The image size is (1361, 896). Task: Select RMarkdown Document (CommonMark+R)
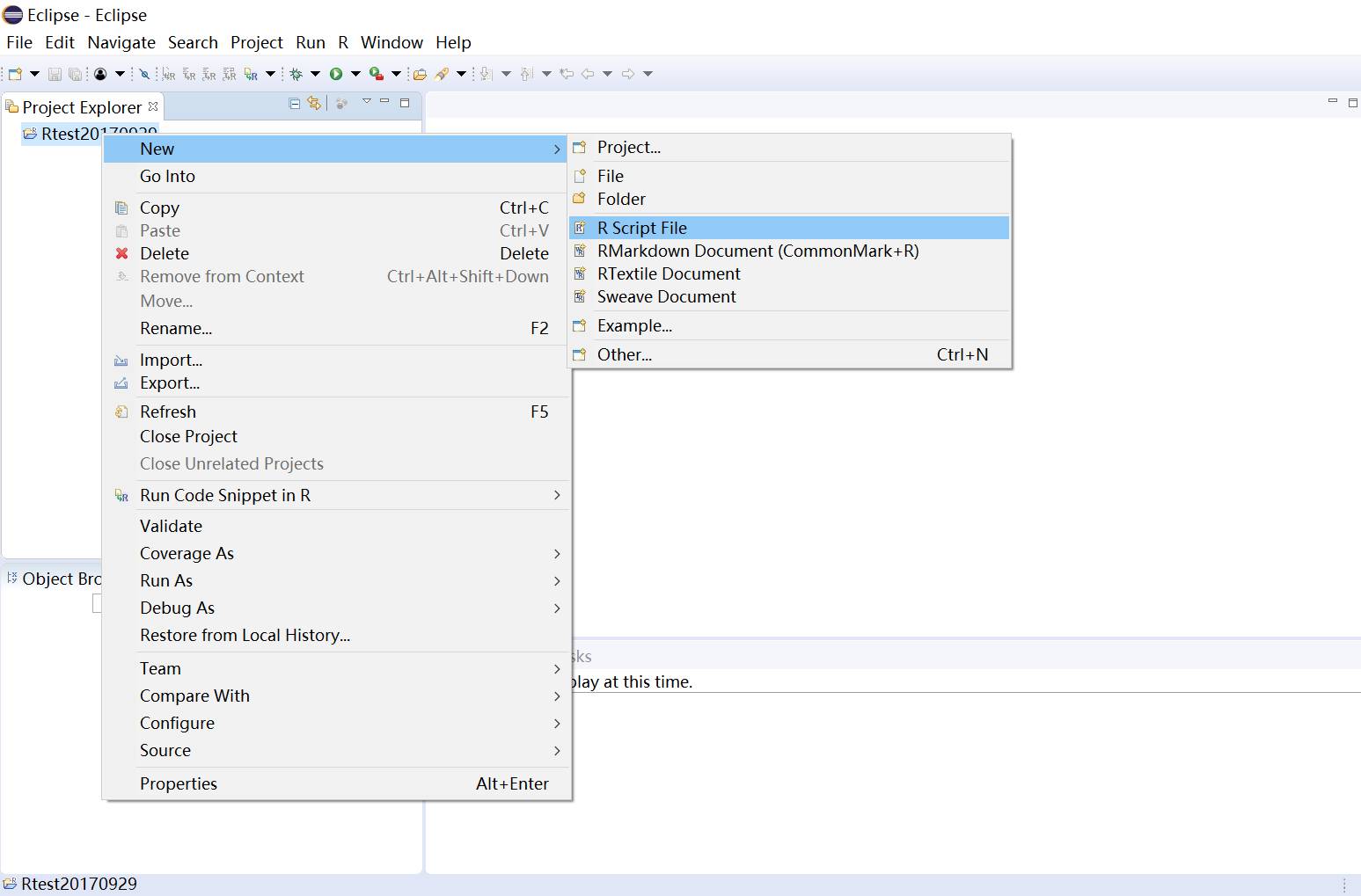pos(789,251)
